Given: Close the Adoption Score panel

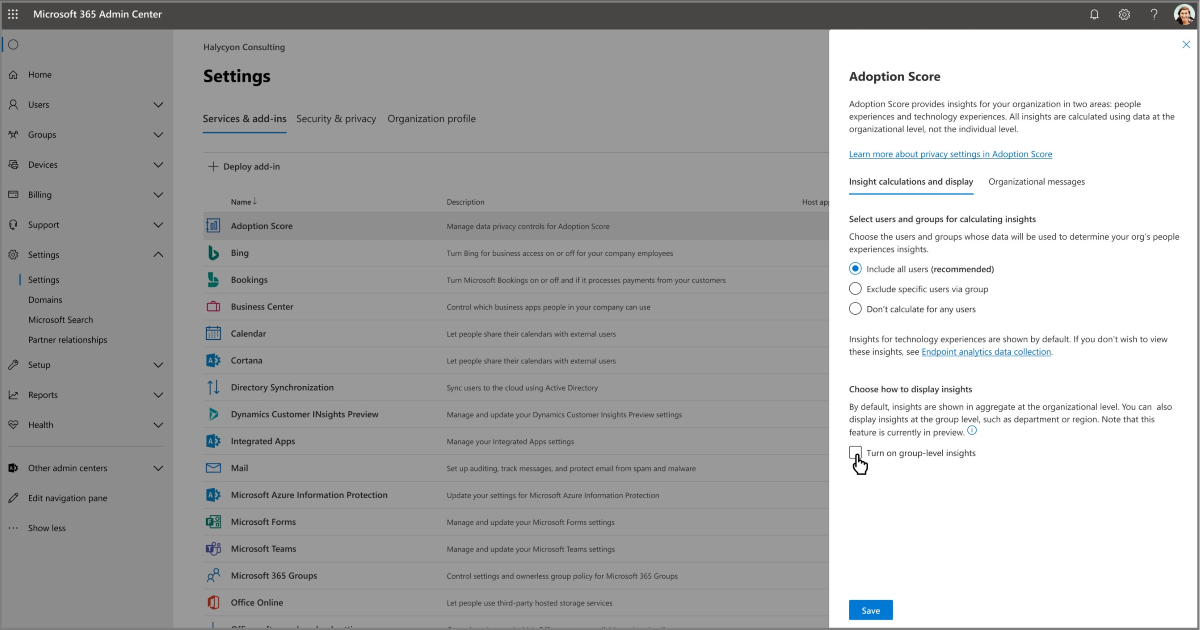Looking at the screenshot, I should tap(1186, 45).
